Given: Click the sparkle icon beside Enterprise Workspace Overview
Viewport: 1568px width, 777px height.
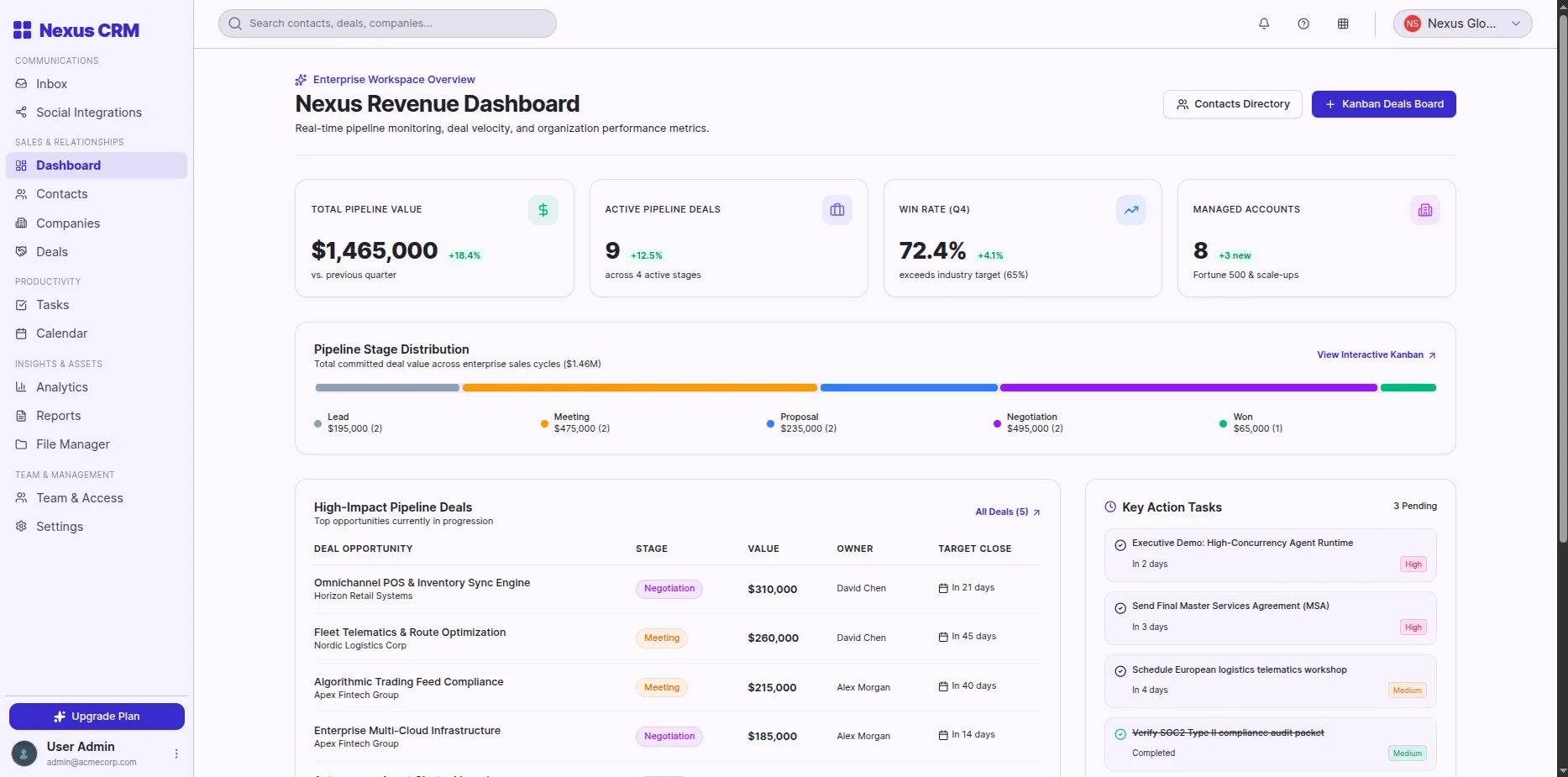Looking at the screenshot, I should click(x=301, y=80).
